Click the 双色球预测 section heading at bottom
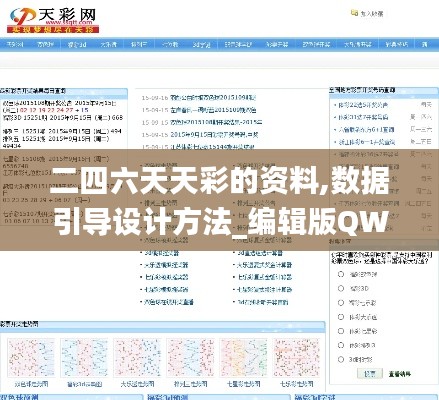This screenshot has width=439, height=400. 19,397
